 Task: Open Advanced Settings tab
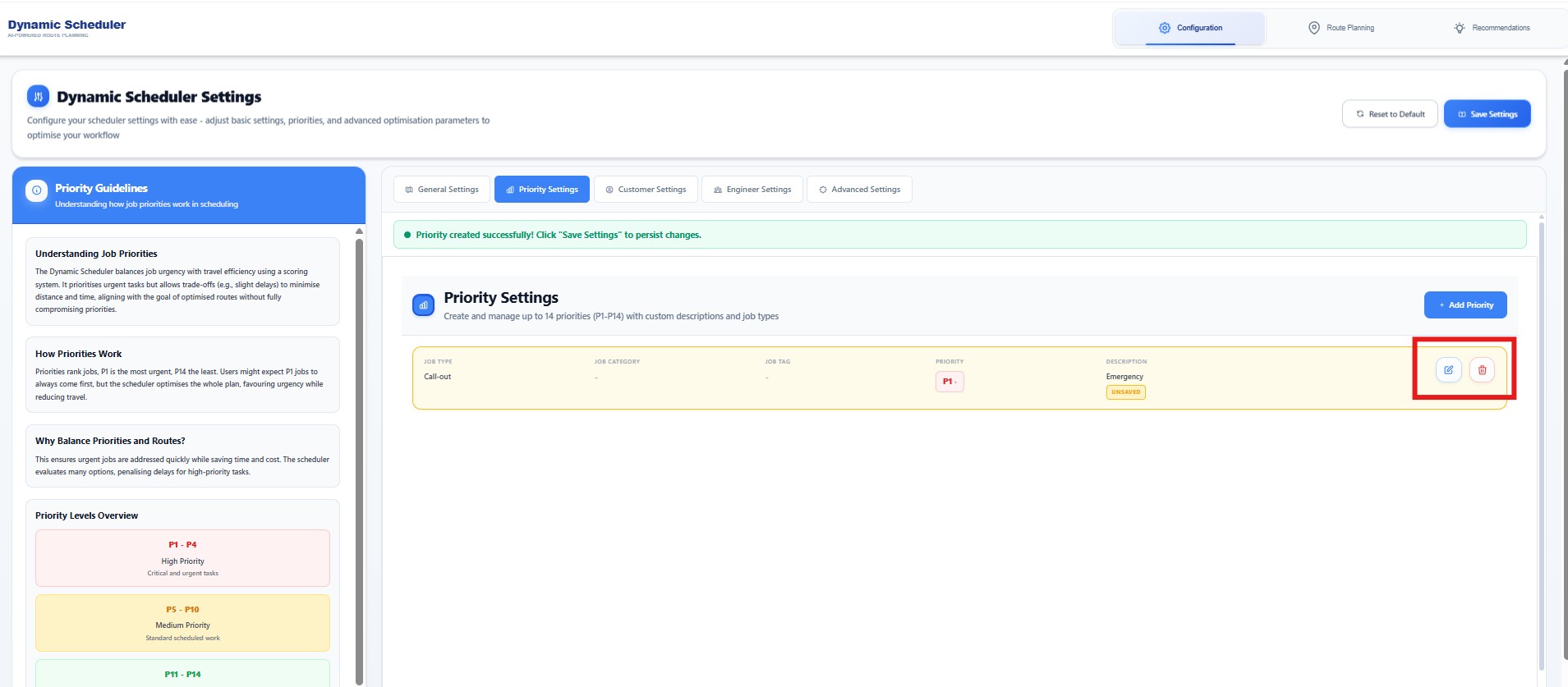tap(859, 190)
